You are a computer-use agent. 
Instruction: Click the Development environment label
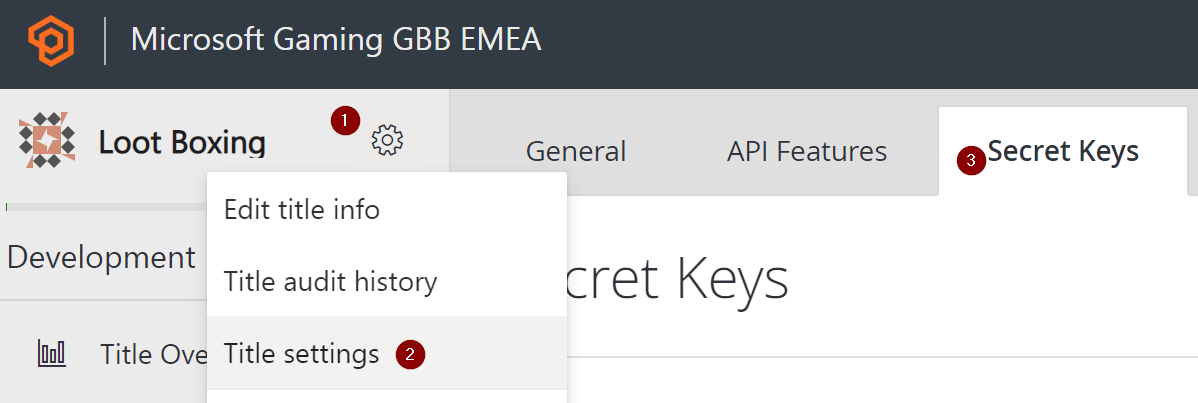(x=101, y=258)
